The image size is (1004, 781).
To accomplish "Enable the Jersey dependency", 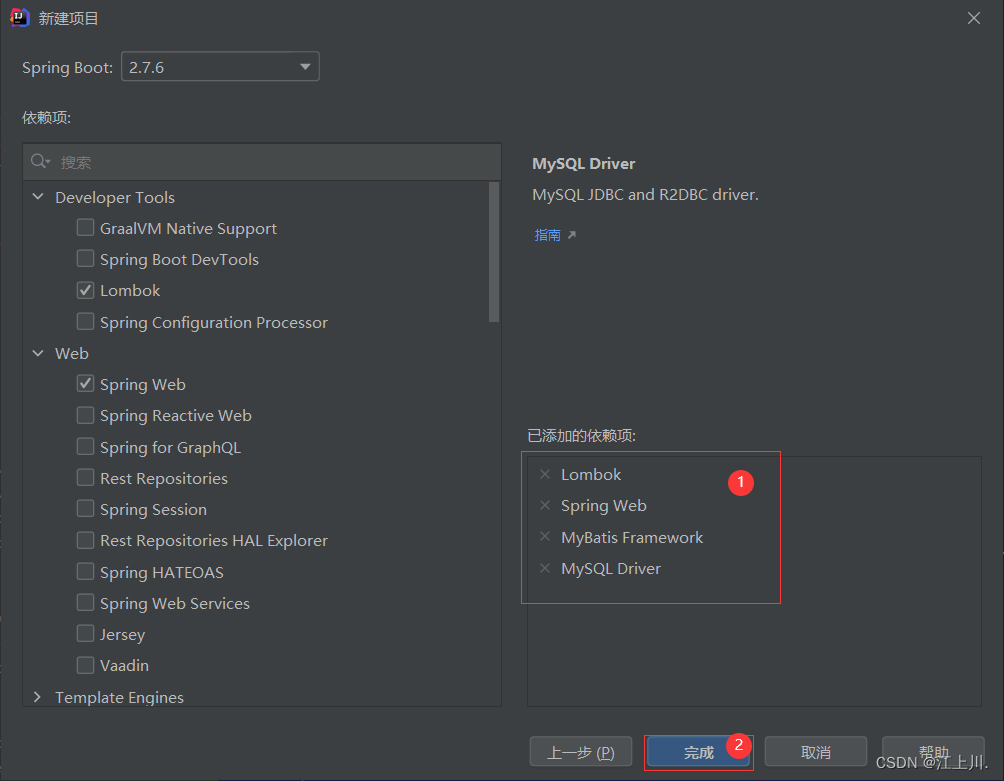I will 85,633.
